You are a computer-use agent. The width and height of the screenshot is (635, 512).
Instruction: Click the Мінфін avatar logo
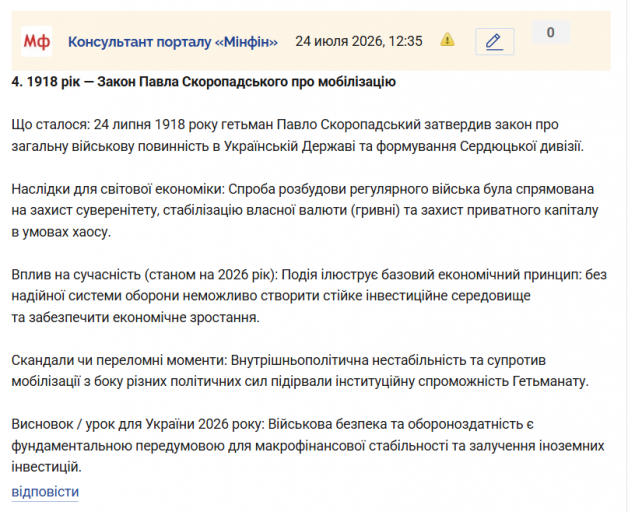tap(36, 41)
